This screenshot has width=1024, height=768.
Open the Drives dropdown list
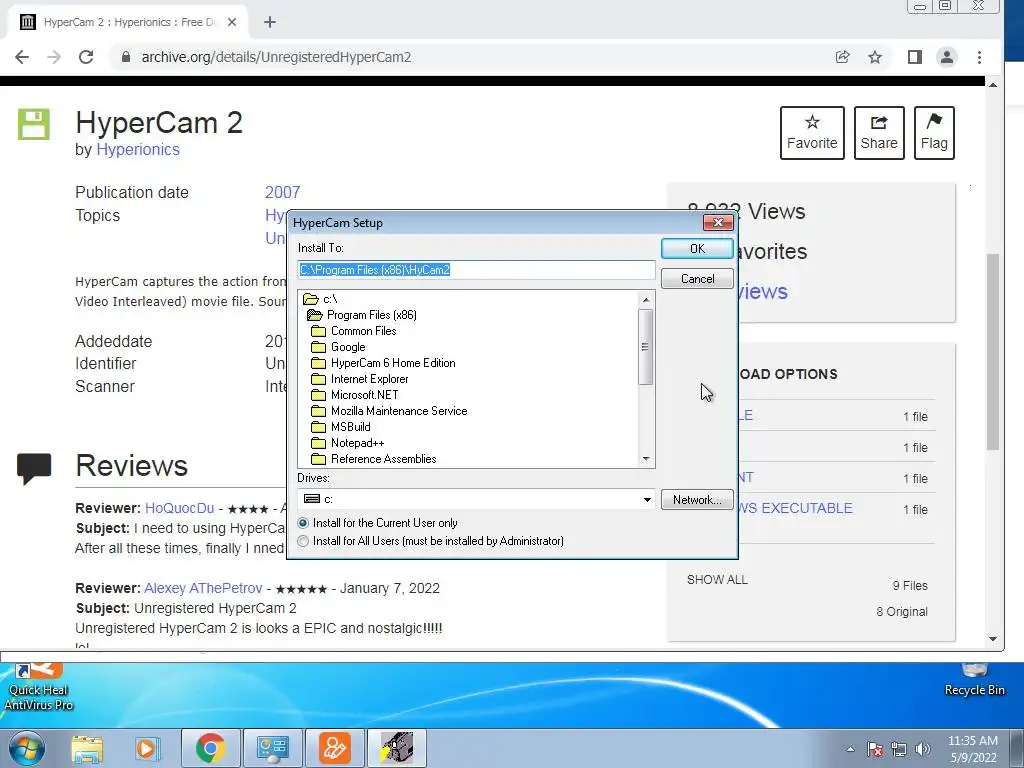pos(647,500)
